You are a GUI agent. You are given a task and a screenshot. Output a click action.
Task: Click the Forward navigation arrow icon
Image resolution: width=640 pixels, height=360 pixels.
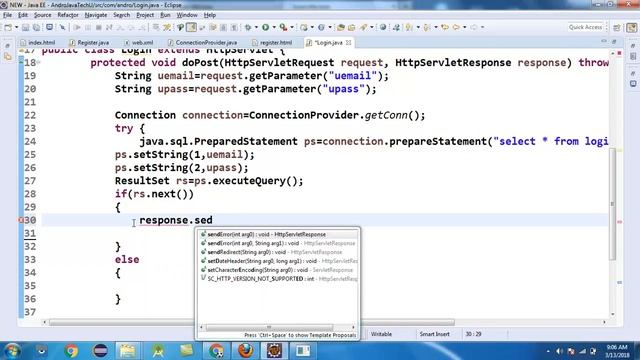pyautogui.click(x=474, y=27)
